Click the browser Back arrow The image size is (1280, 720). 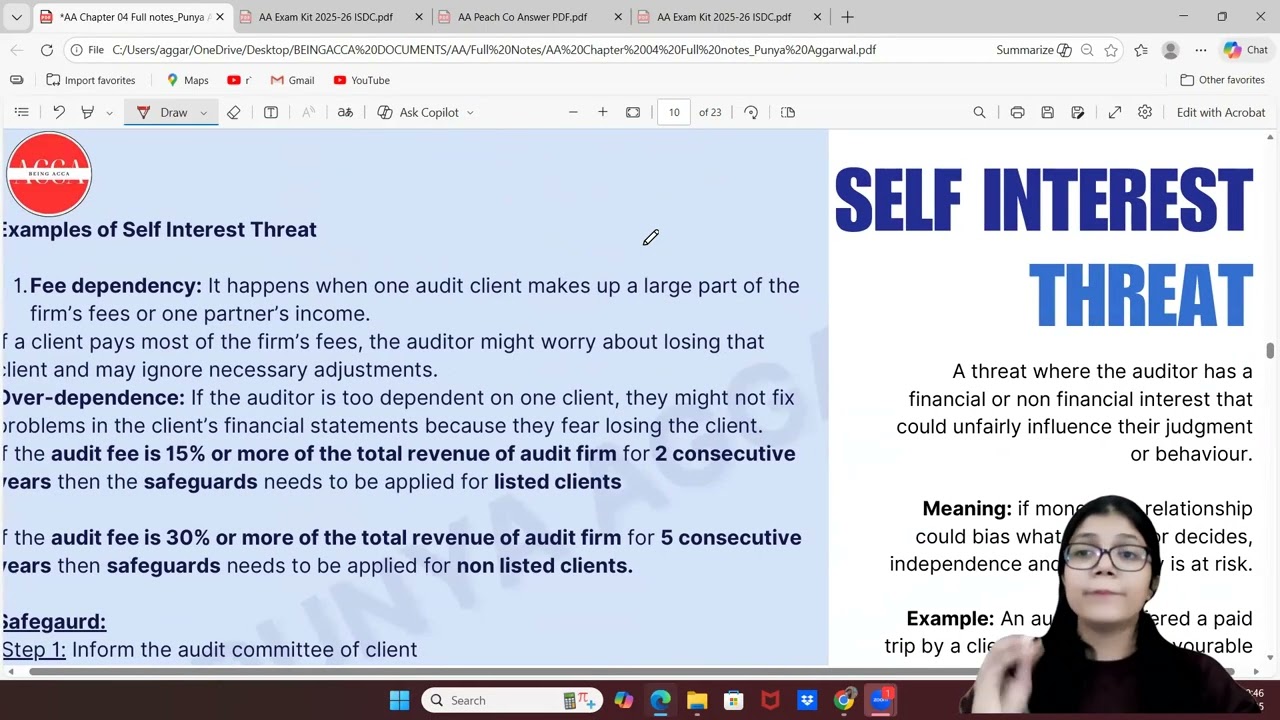click(17, 50)
